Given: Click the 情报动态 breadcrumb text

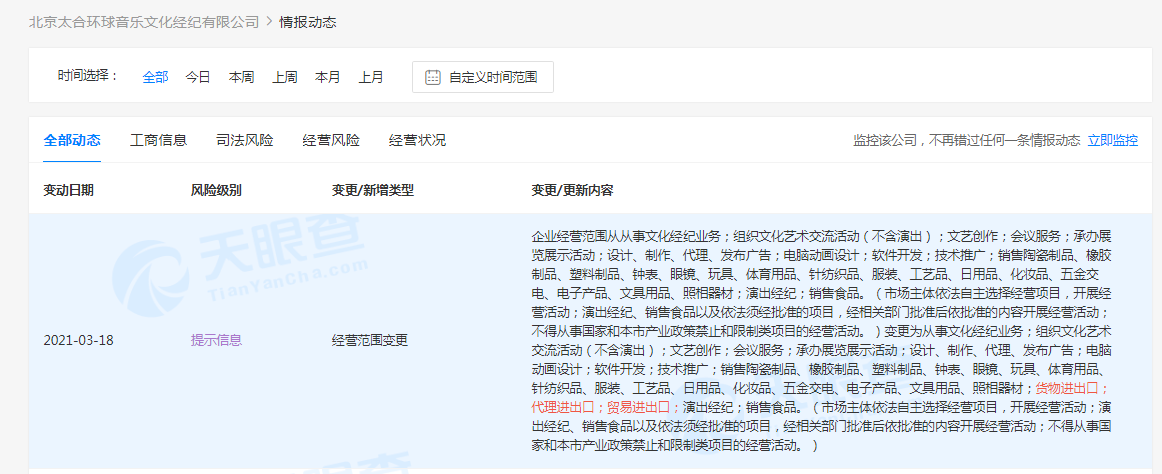Looking at the screenshot, I should [x=308, y=22].
